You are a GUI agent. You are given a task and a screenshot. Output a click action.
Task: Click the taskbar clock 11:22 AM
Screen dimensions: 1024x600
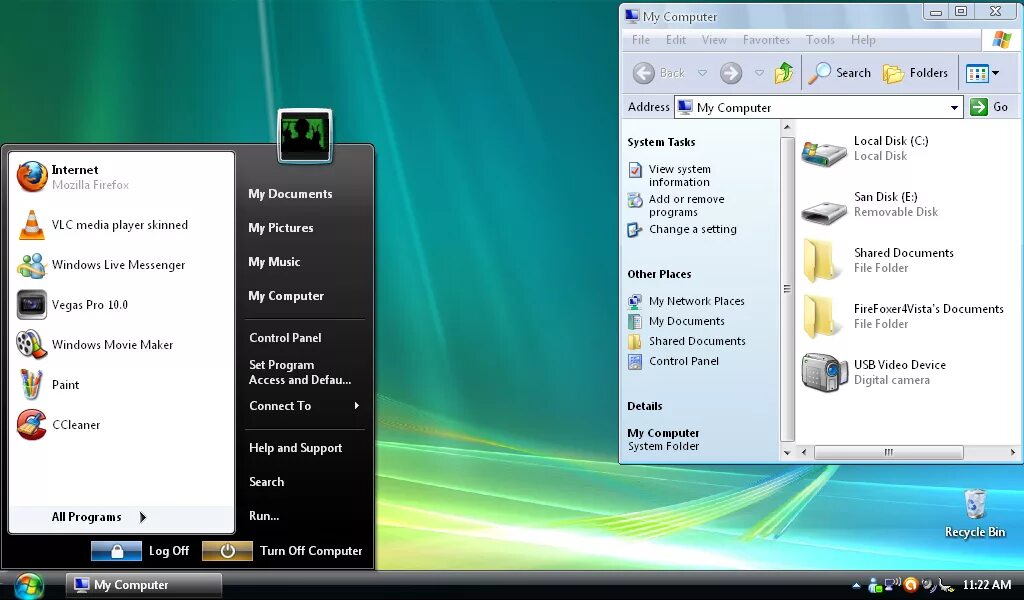tap(987, 585)
